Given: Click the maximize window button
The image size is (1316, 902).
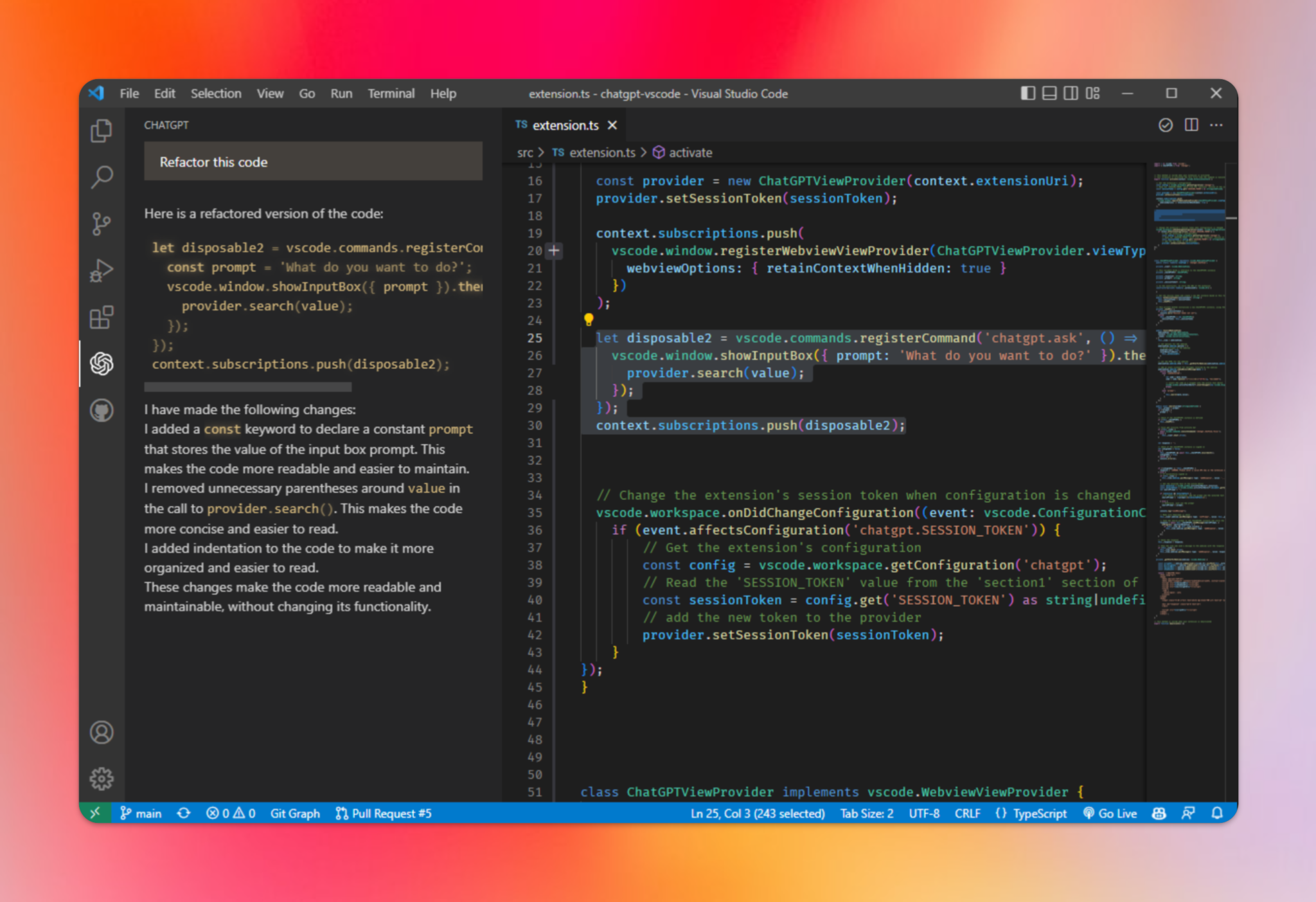Looking at the screenshot, I should click(x=1171, y=93).
